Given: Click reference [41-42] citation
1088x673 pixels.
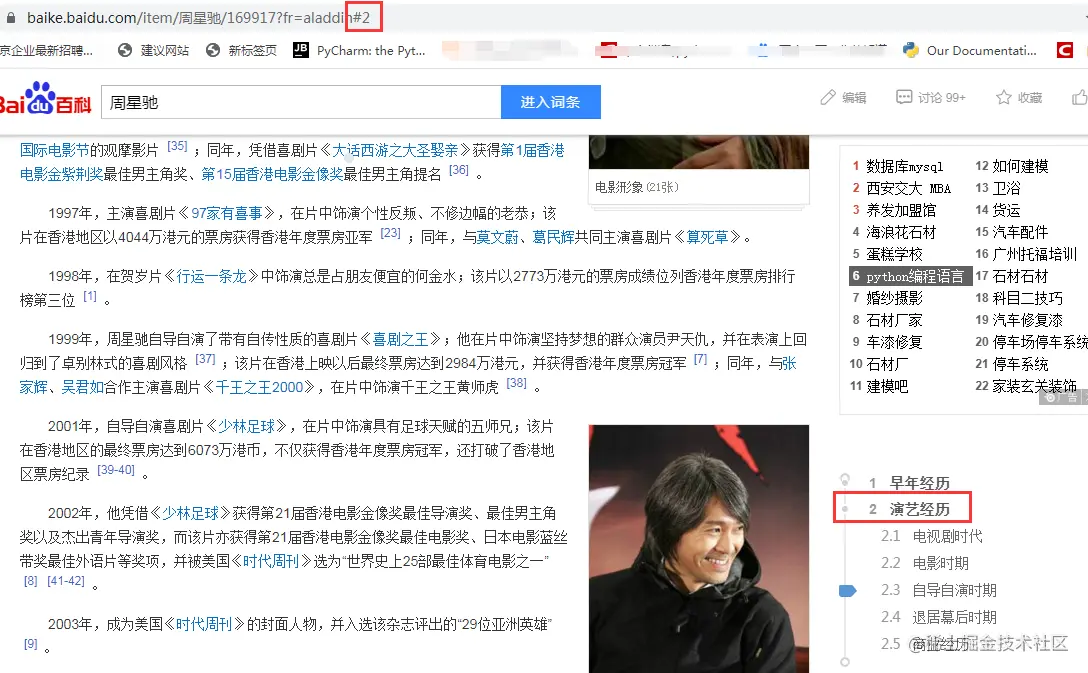Looking at the screenshot, I should click(x=66, y=581).
